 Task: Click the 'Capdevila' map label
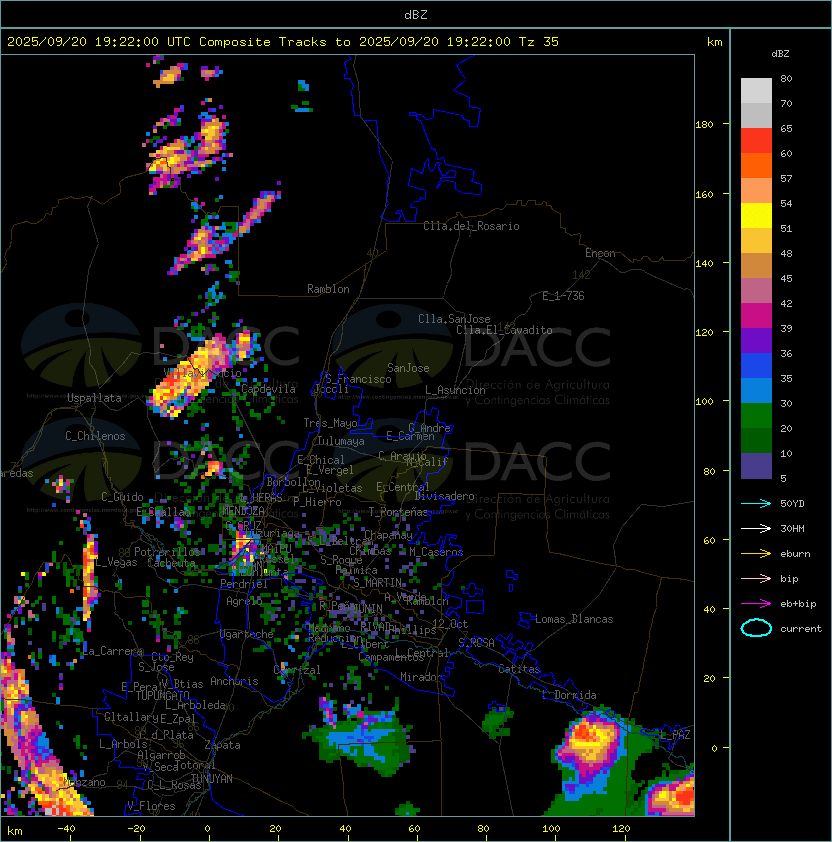click(x=269, y=389)
